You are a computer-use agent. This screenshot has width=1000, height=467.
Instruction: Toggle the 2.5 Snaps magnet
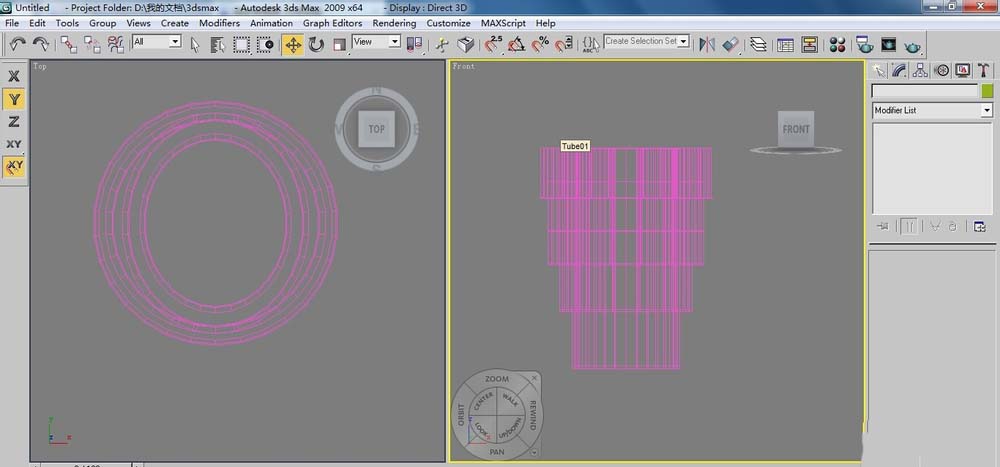click(x=493, y=44)
